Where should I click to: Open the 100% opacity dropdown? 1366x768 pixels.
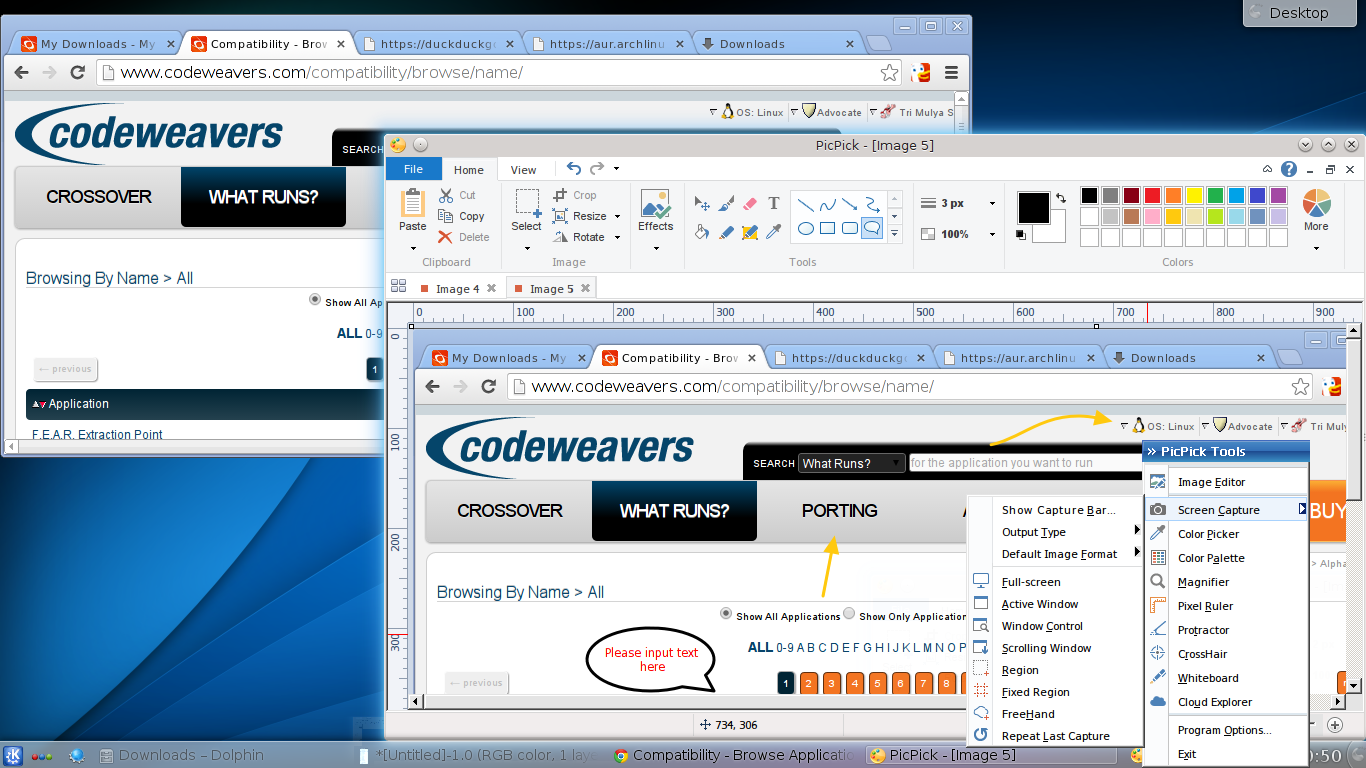click(x=992, y=234)
